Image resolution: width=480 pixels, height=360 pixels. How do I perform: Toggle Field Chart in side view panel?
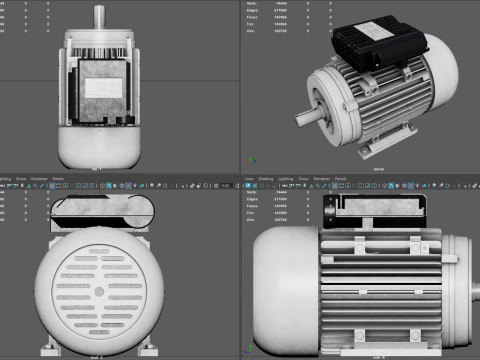(361, 186)
